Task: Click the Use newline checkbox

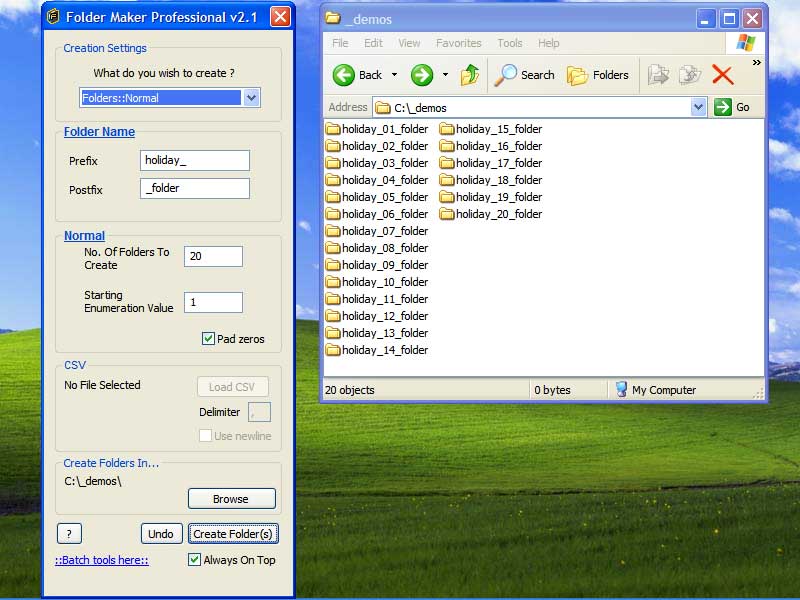Action: click(x=206, y=436)
